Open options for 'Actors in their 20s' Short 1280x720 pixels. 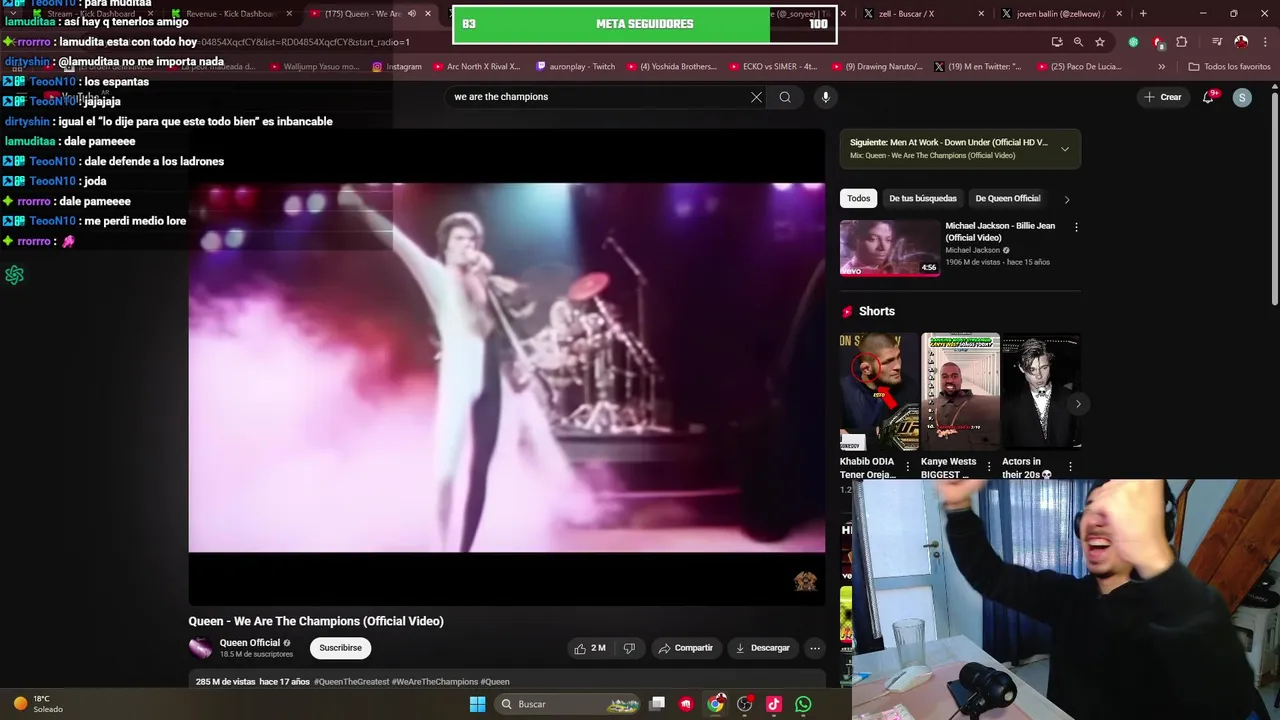[x=1070, y=467]
